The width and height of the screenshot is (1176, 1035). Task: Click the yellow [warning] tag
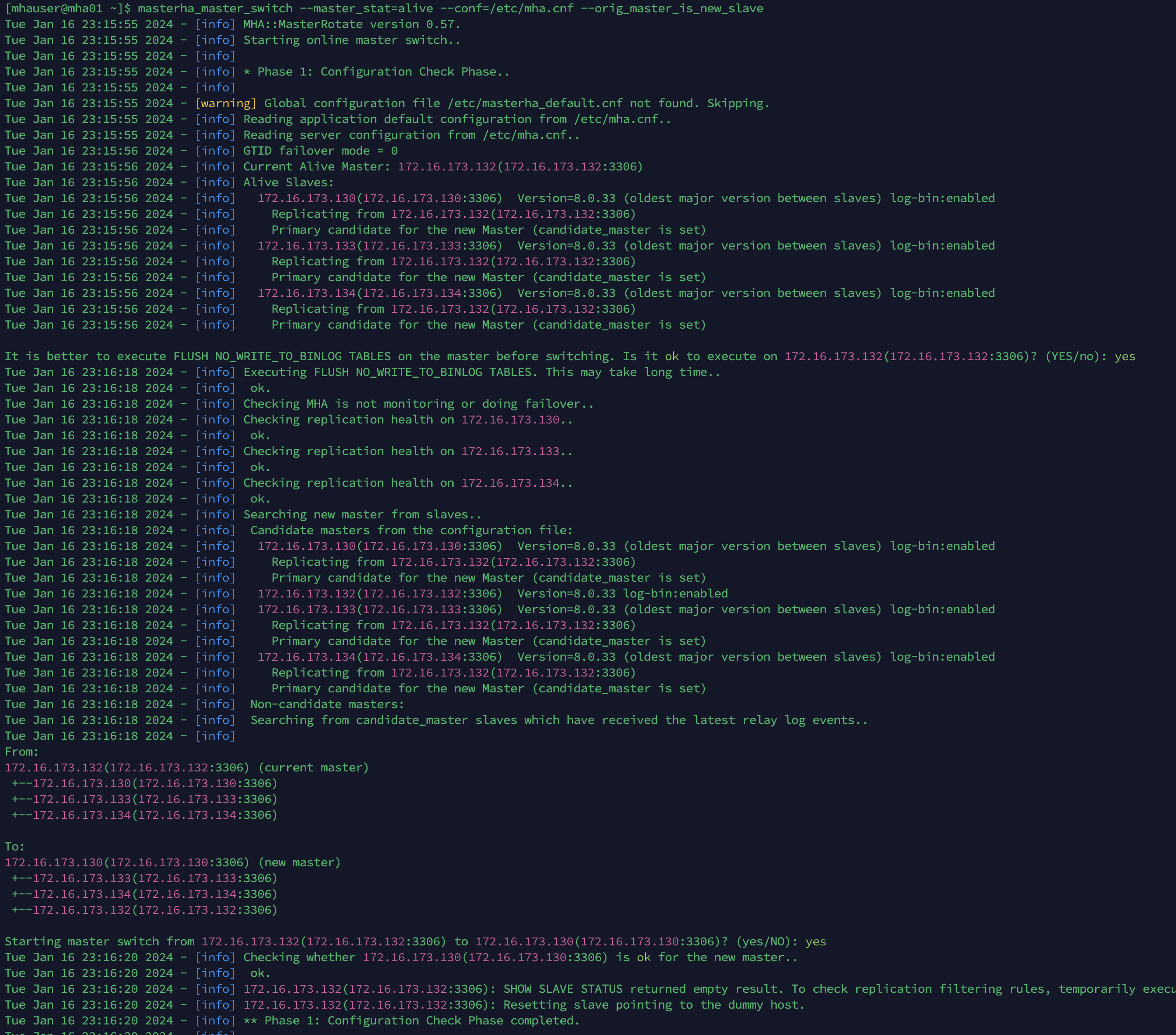click(226, 104)
